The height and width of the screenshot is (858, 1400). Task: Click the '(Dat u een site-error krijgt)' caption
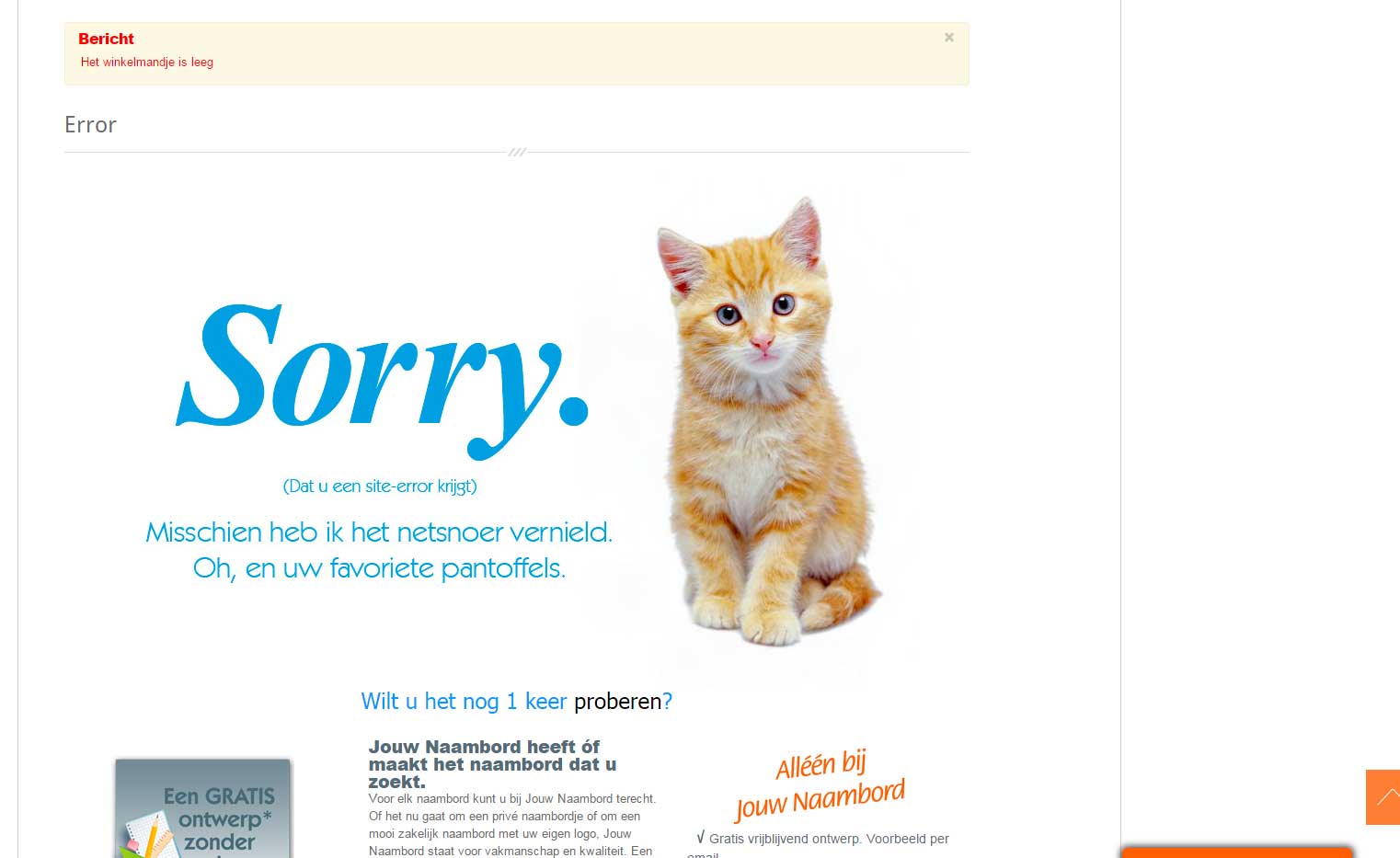coord(380,486)
